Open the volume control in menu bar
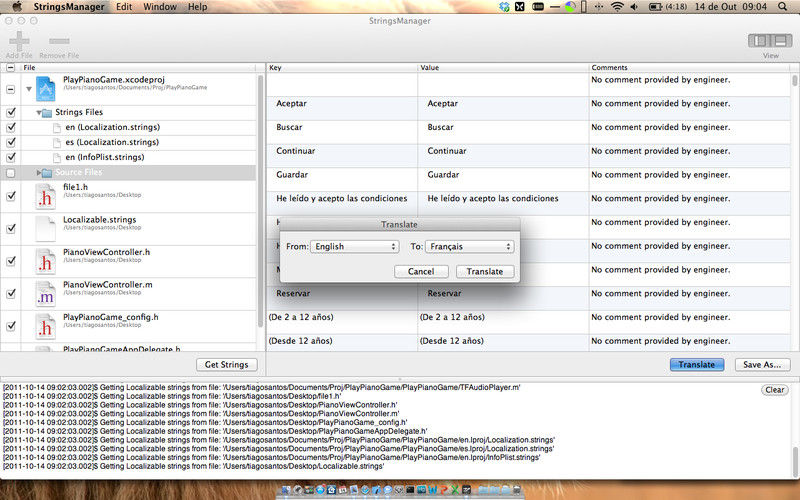Image resolution: width=800 pixels, height=500 pixels. [x=634, y=7]
